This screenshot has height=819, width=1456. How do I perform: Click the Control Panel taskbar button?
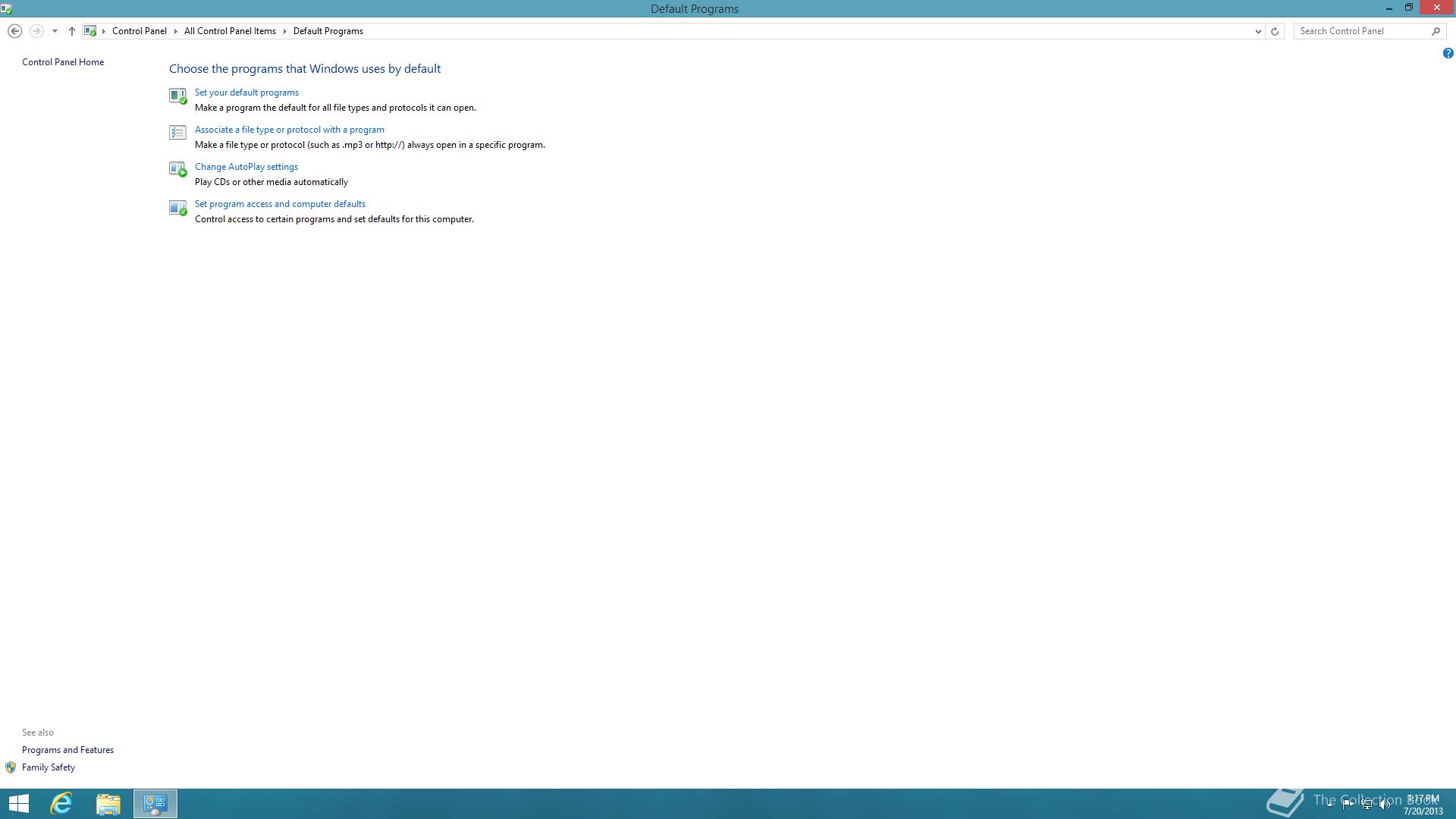coord(155,804)
